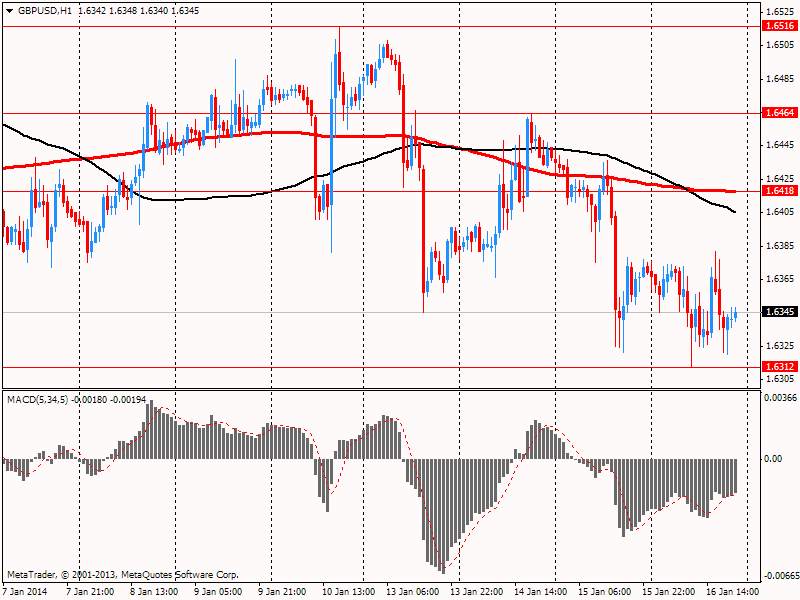
Task: Select the 9 Jan 21:00 time axis label
Action: pos(282,592)
